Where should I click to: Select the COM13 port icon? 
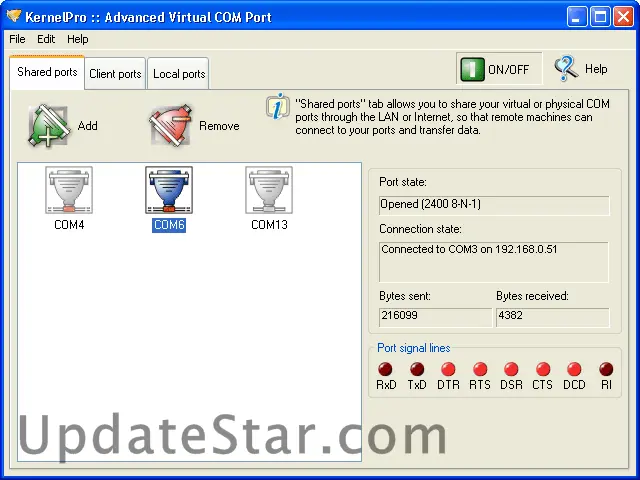269,190
